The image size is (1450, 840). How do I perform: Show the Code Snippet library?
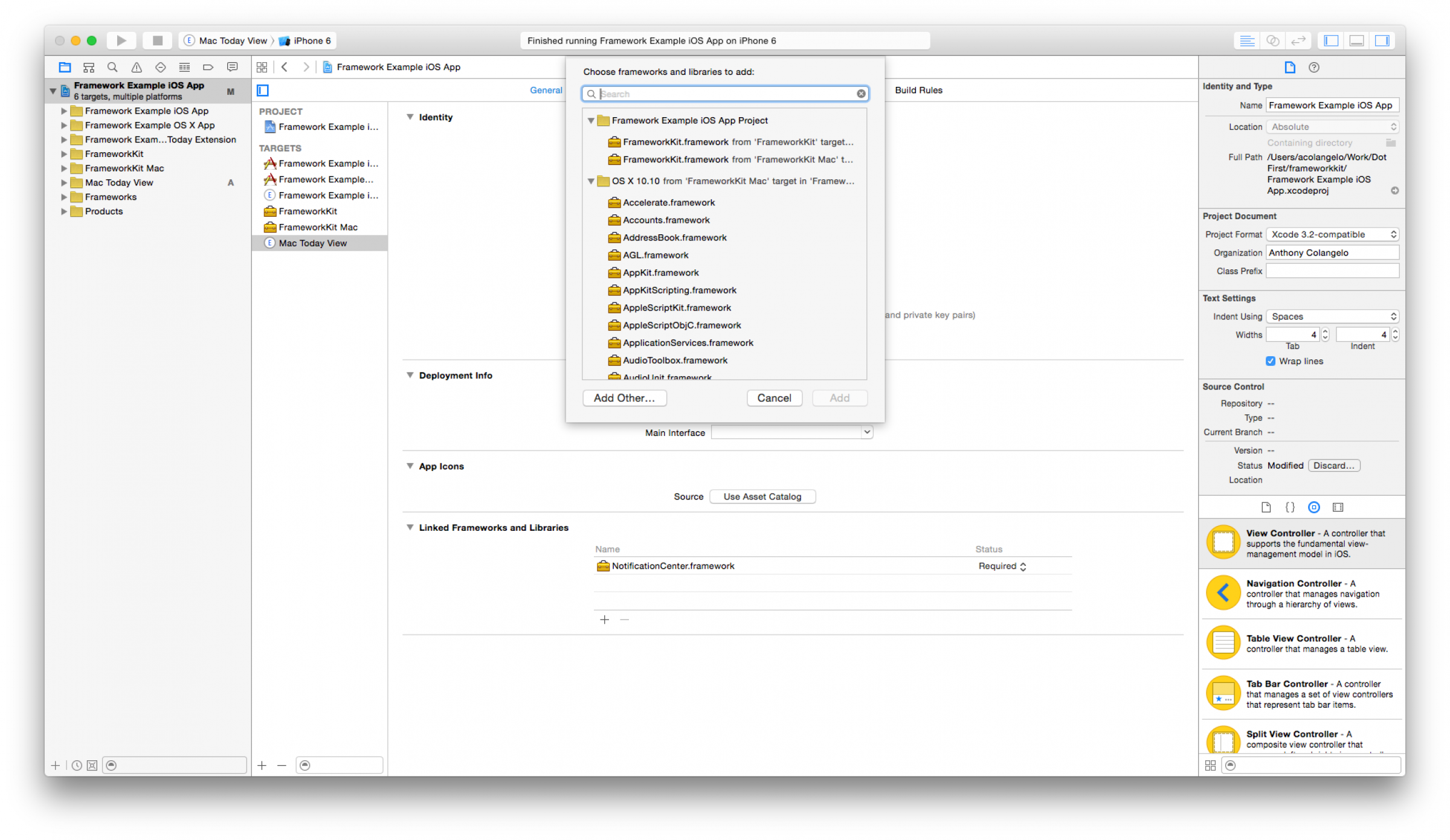click(x=1290, y=507)
